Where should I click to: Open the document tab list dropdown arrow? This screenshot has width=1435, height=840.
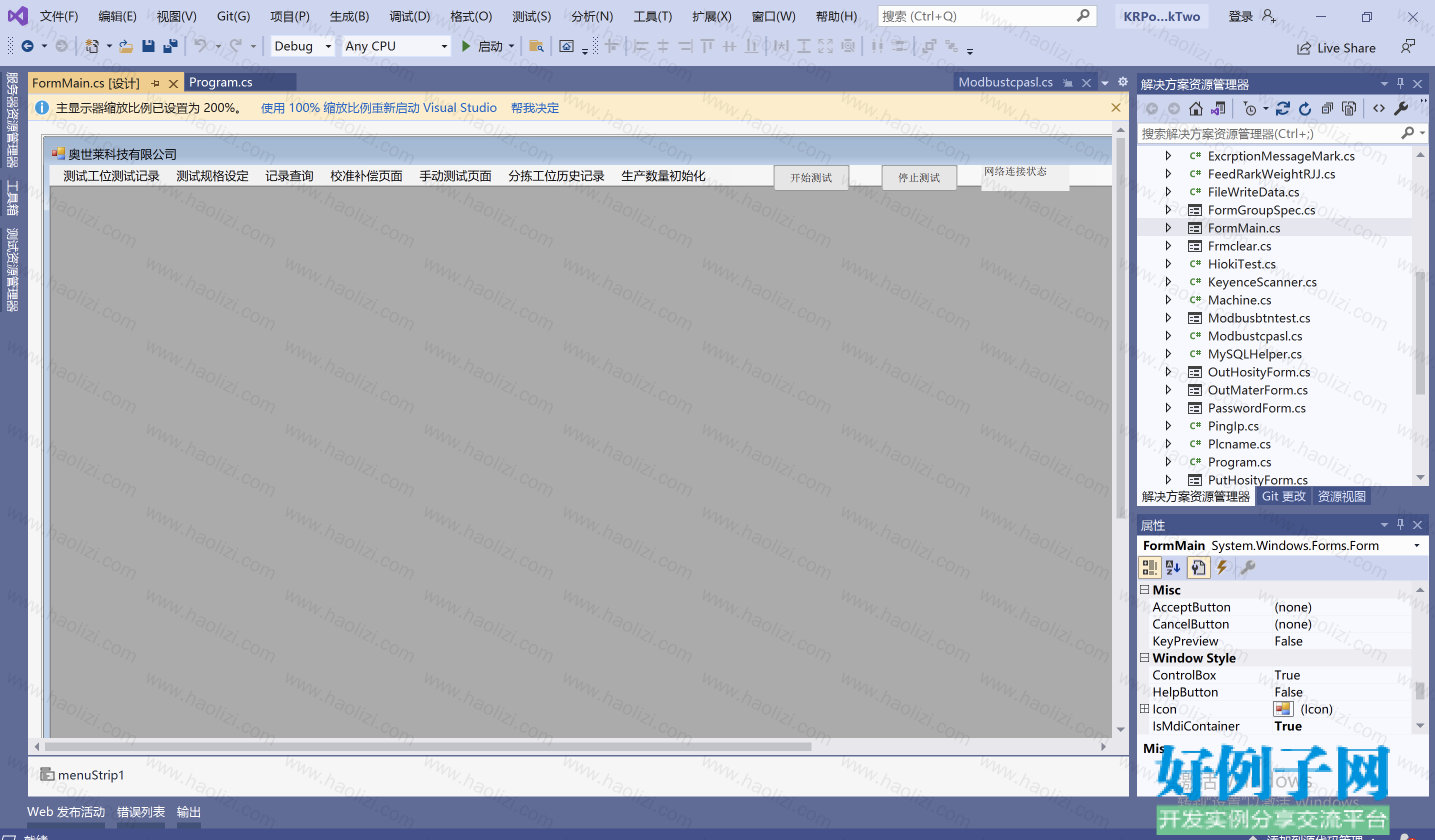(1104, 83)
